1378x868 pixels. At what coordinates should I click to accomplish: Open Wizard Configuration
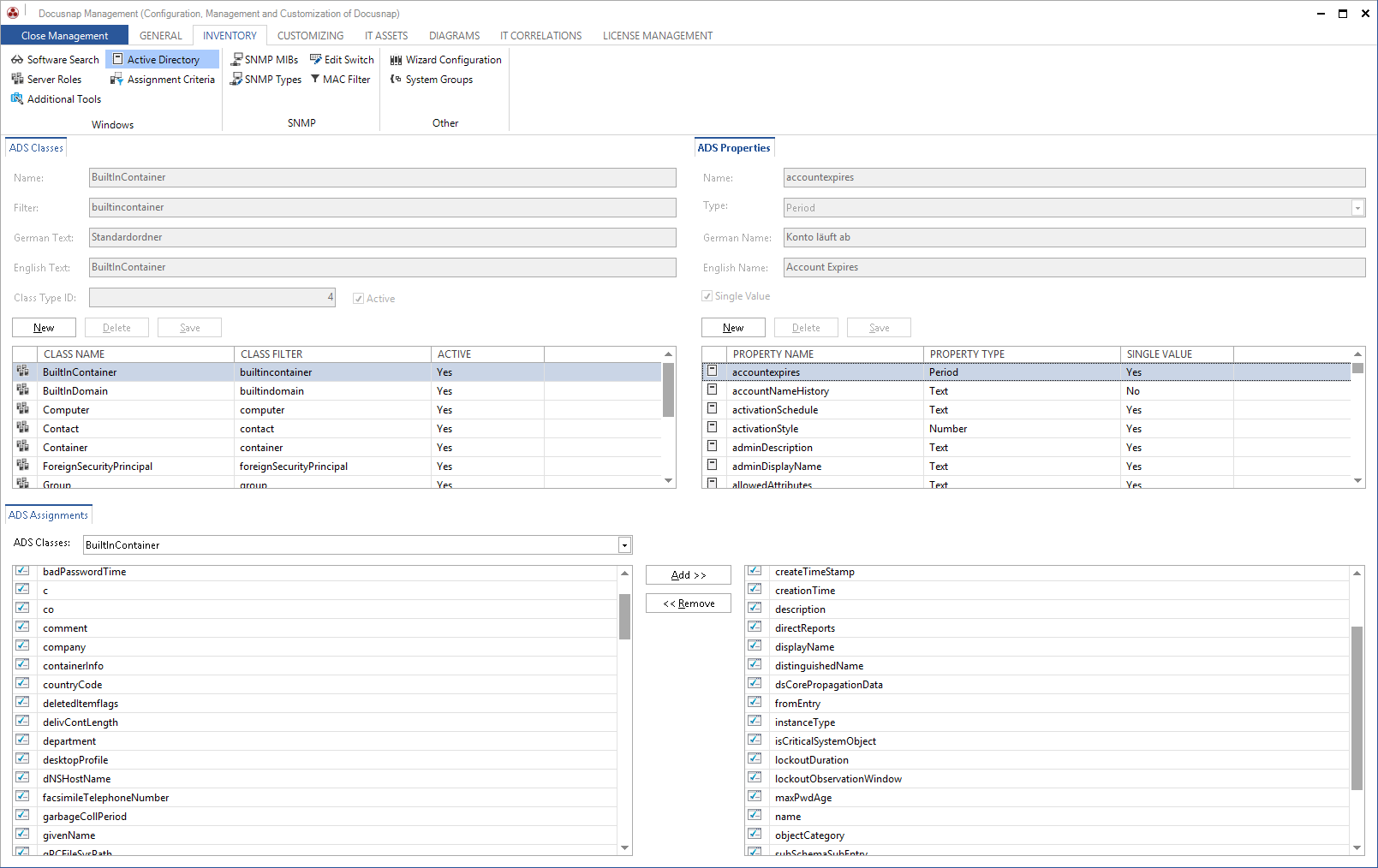445,60
